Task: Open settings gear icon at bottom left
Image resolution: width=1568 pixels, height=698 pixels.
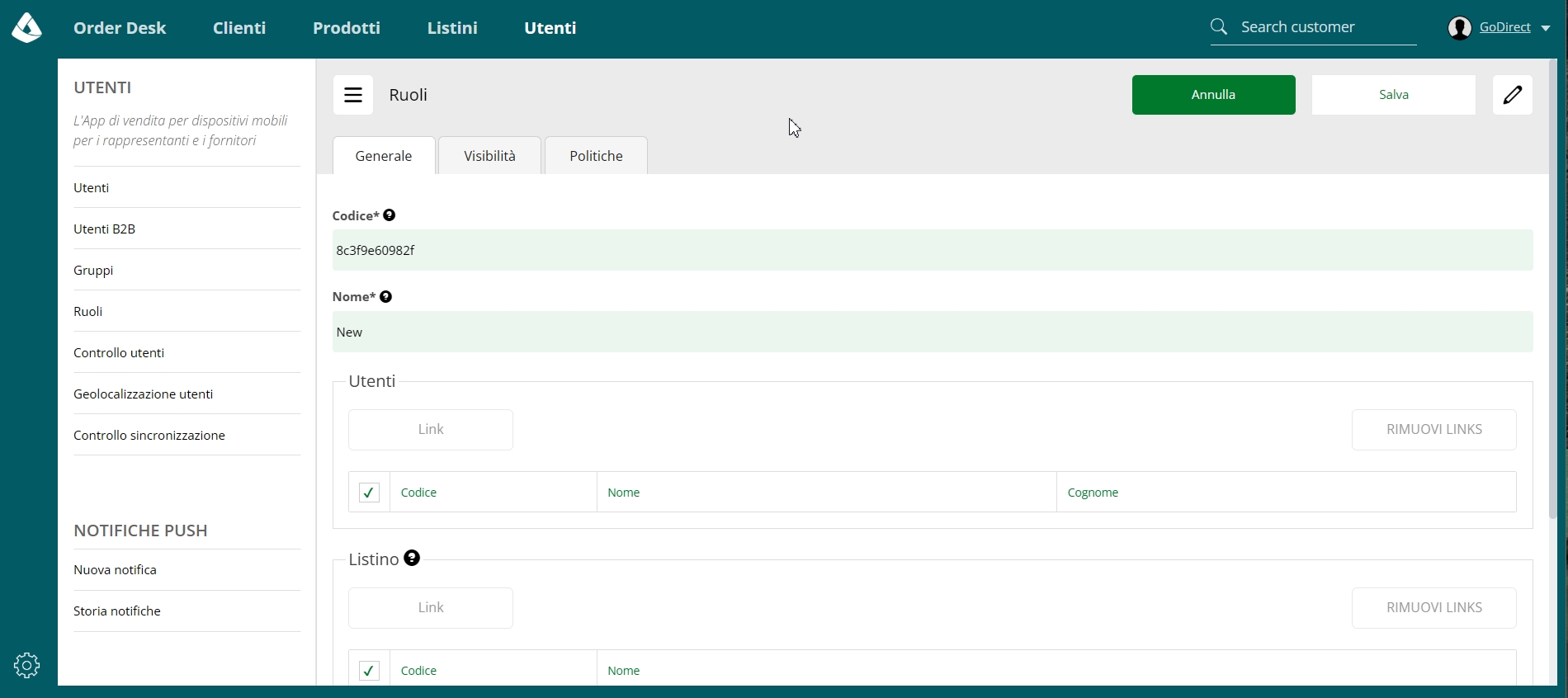Action: click(26, 665)
